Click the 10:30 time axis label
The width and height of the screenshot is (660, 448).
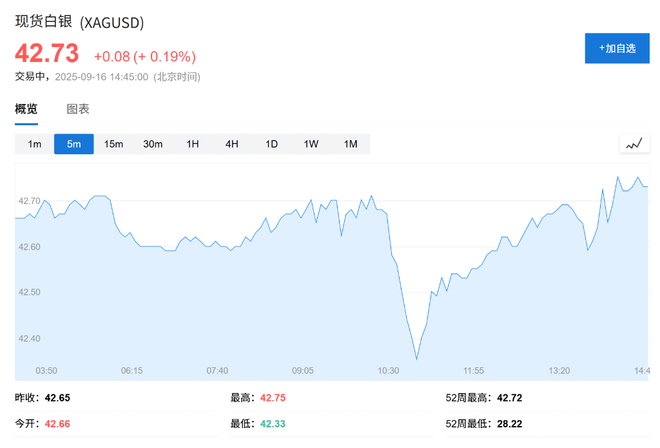(x=389, y=371)
